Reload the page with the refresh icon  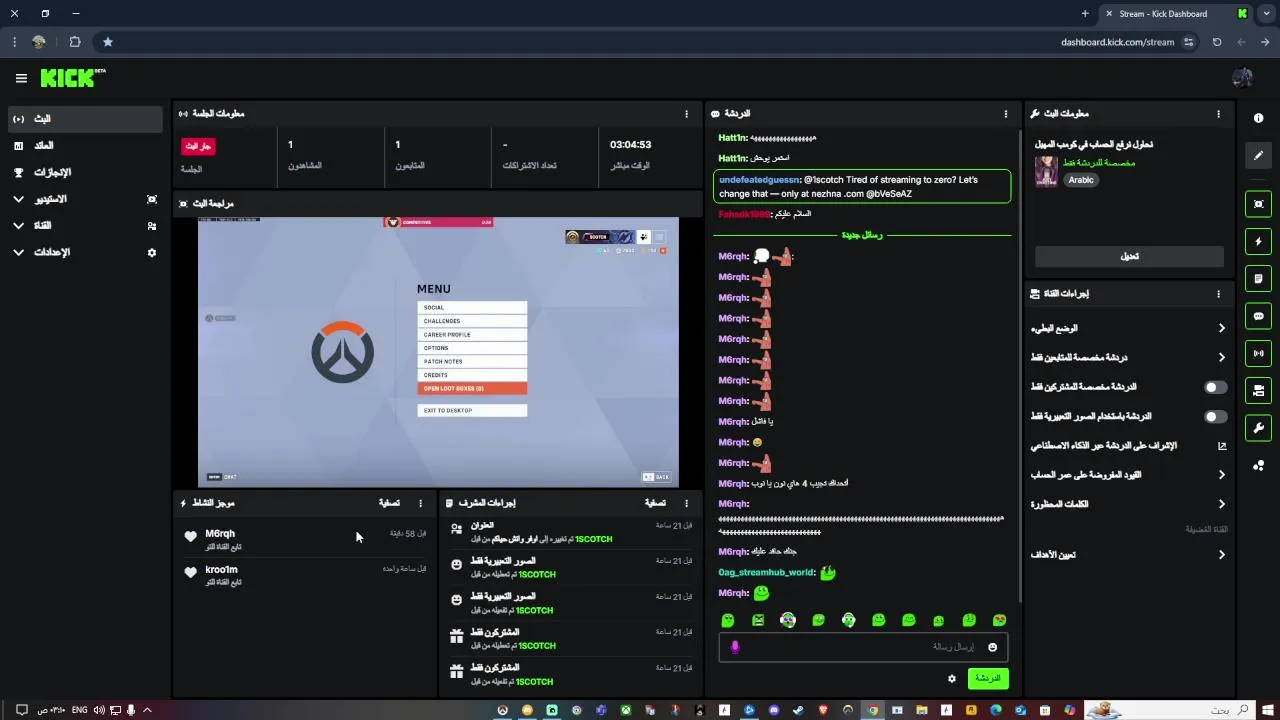pyautogui.click(x=1217, y=42)
